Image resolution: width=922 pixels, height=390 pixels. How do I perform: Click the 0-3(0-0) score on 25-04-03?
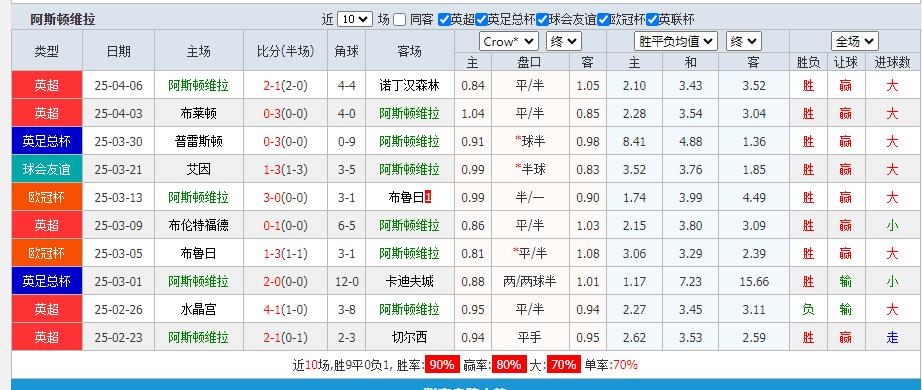(286, 114)
